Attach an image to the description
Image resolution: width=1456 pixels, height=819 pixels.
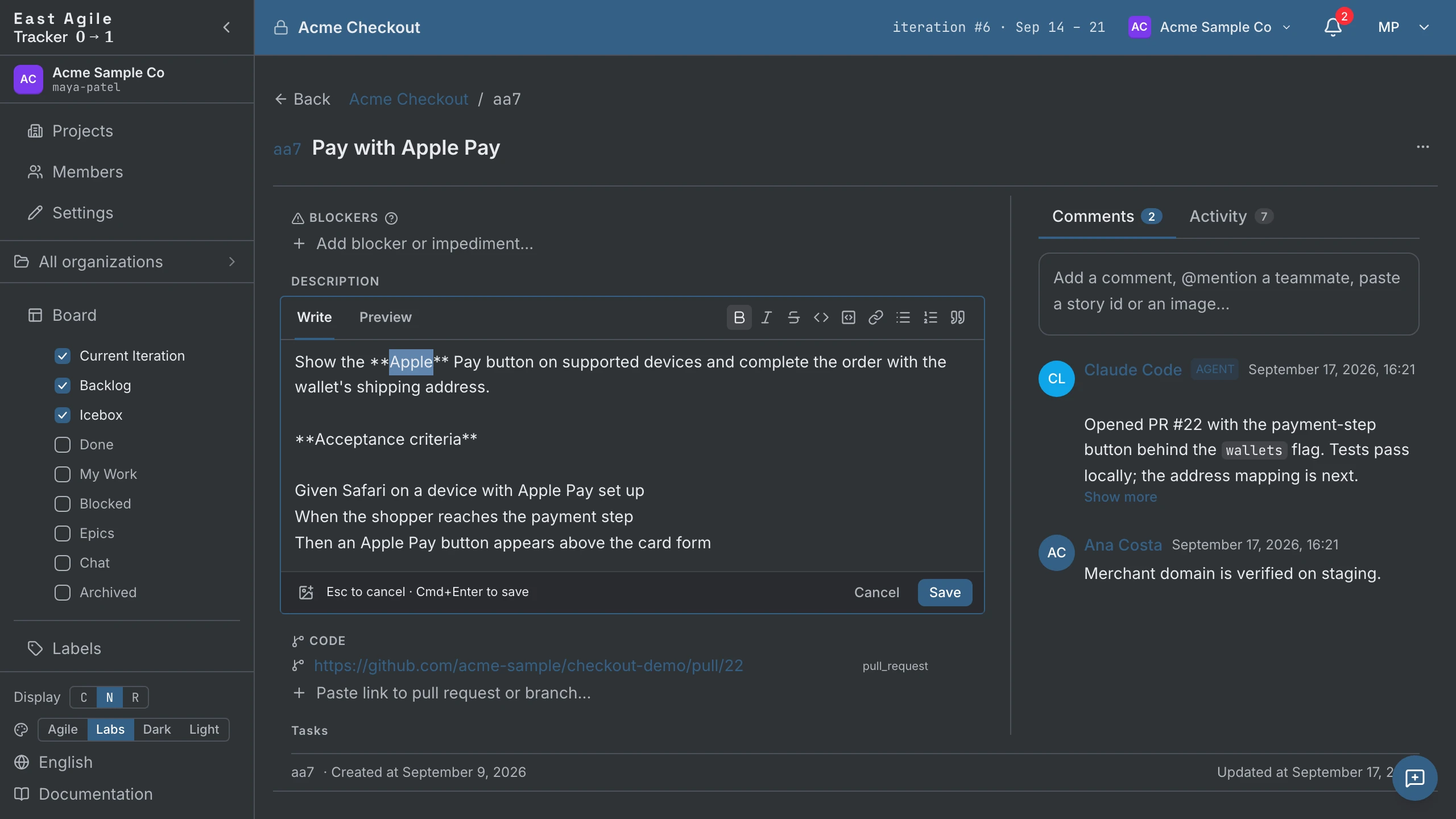(306, 592)
